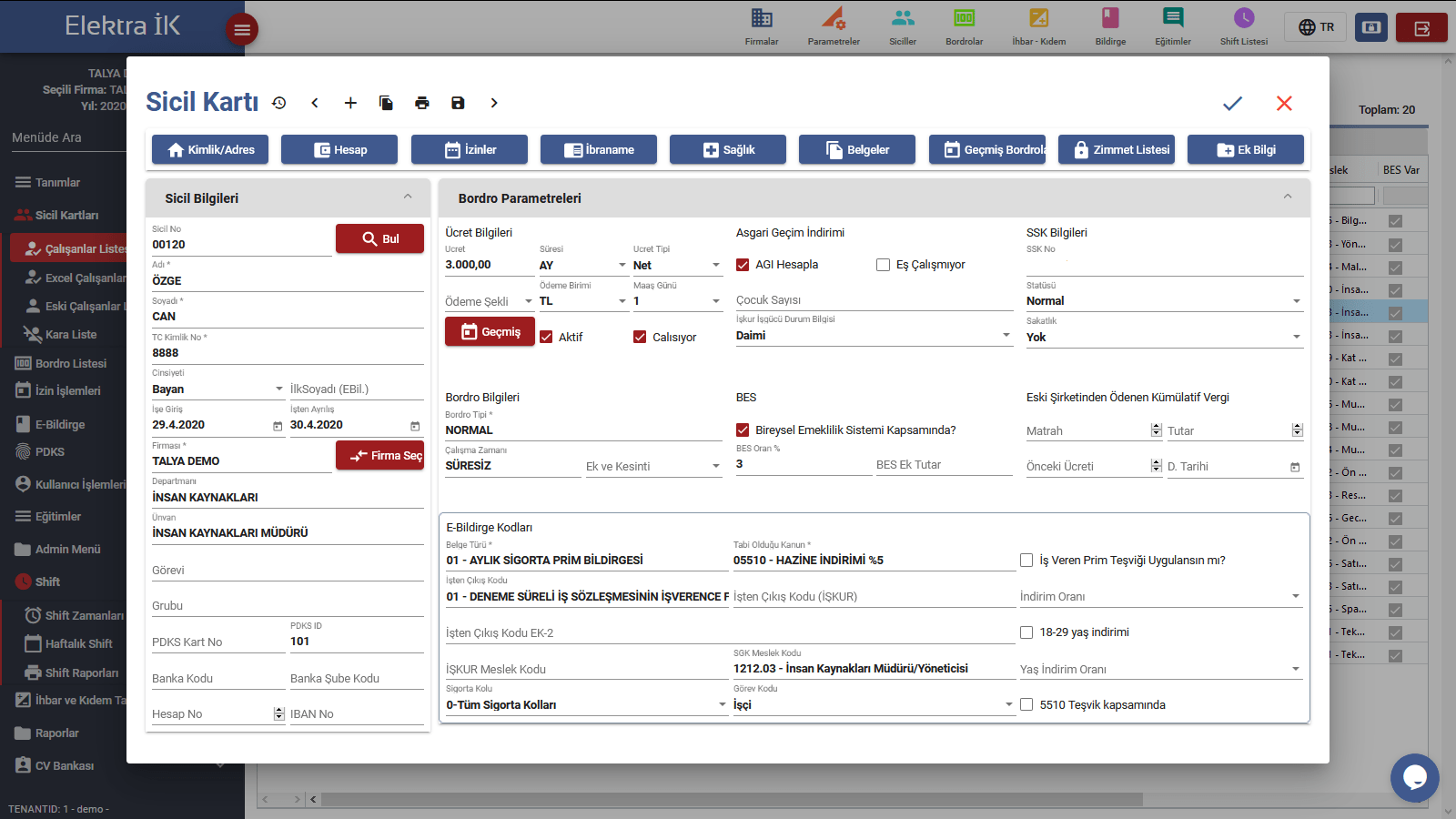Screen dimensions: 1456x819
Task: Confirm with the blue checkmark icon
Action: coord(1232,104)
